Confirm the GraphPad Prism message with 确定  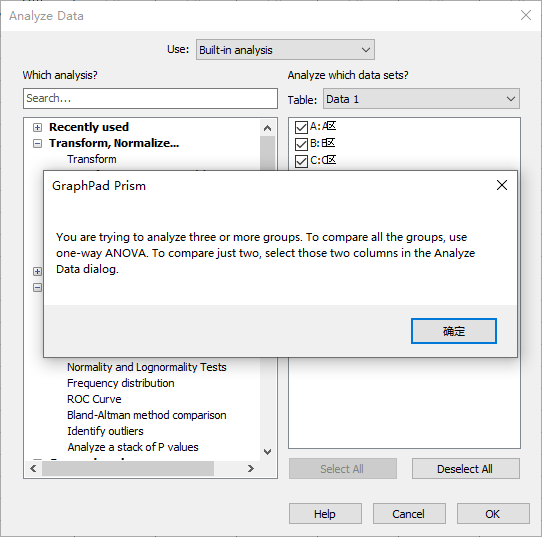(x=454, y=331)
